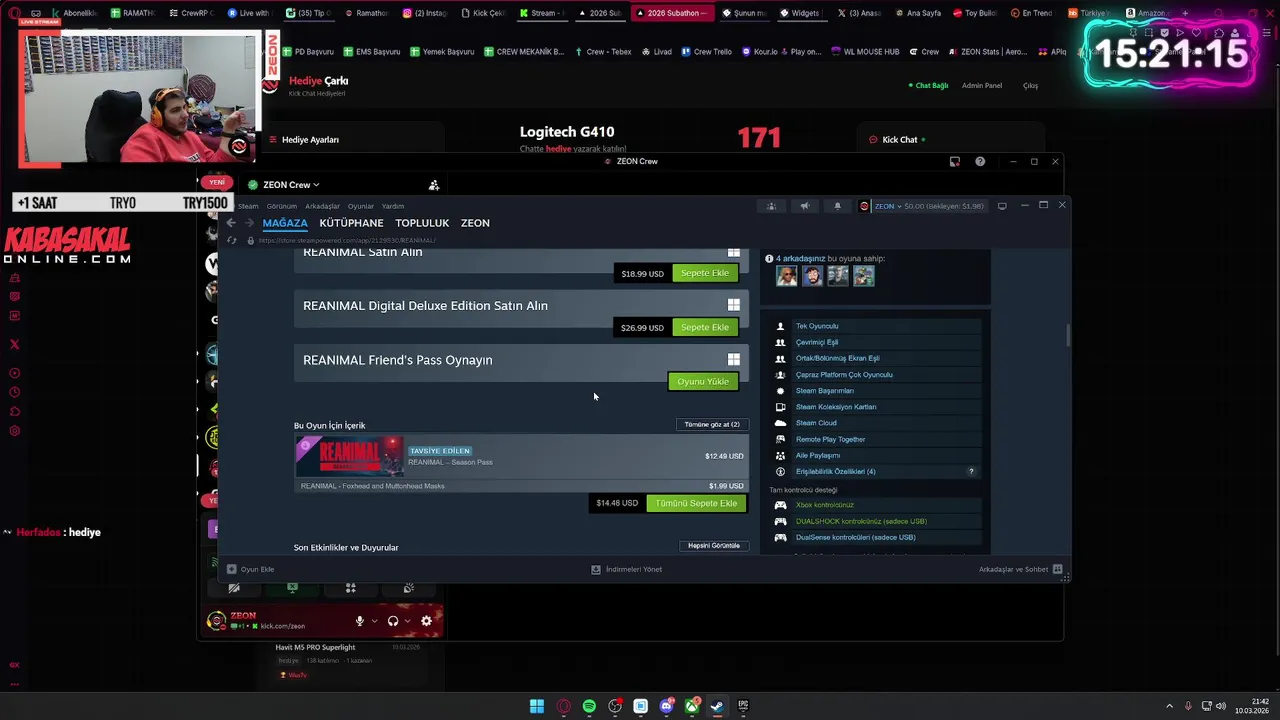Go forward with Steam's forward arrow
The width and height of the screenshot is (1280, 720).
coord(249,223)
